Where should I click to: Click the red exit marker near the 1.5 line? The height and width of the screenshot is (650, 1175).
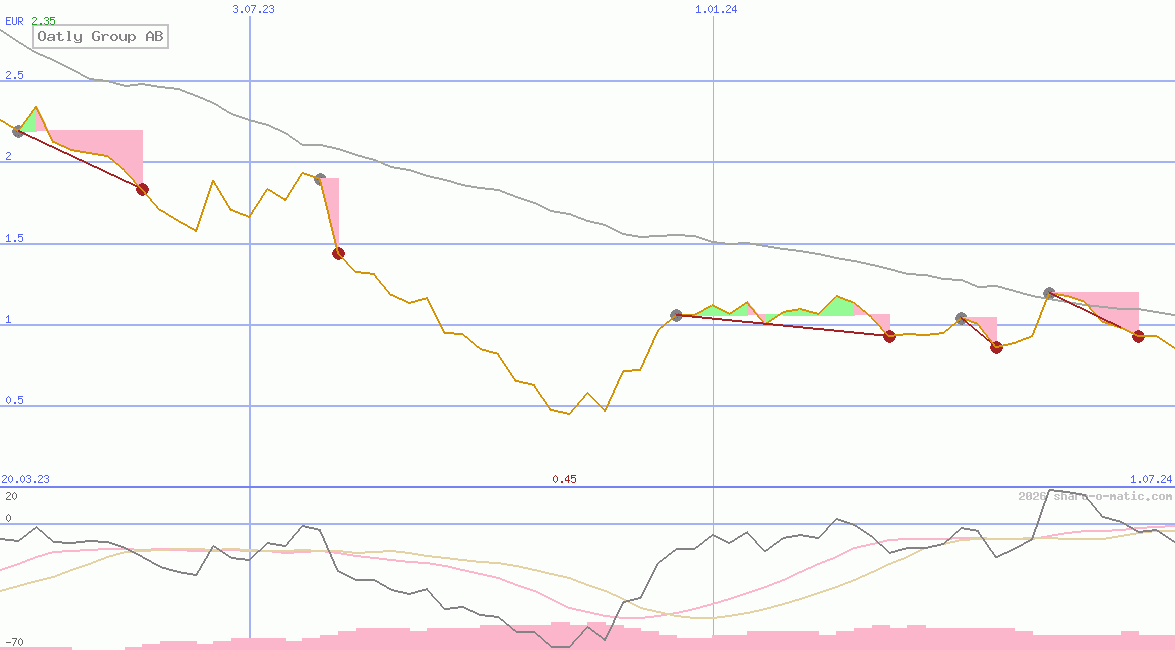(338, 253)
